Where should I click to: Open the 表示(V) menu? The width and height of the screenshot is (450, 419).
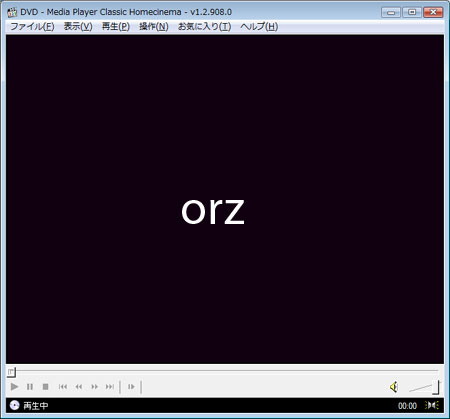coord(78,26)
